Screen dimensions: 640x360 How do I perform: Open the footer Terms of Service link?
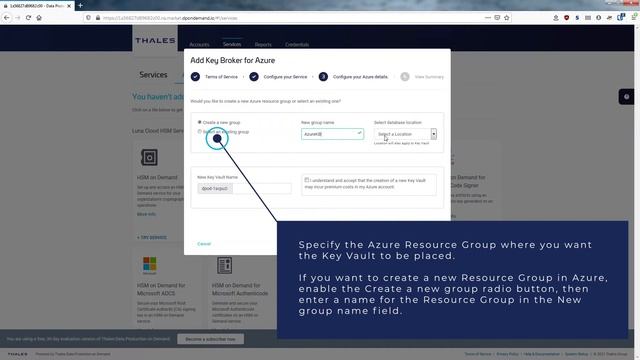pos(478,354)
